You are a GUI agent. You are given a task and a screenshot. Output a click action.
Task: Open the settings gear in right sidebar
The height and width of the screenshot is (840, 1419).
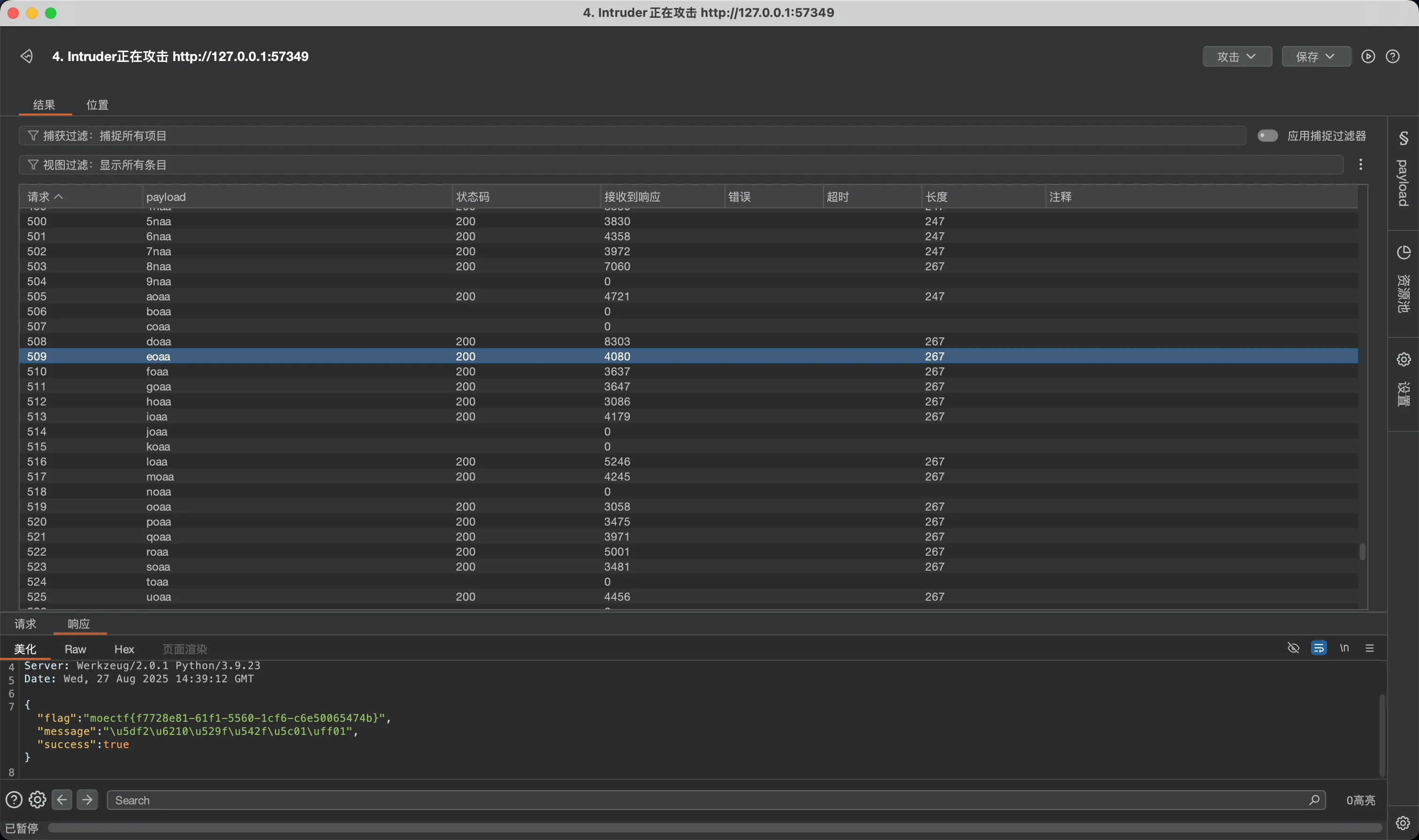click(x=1403, y=359)
